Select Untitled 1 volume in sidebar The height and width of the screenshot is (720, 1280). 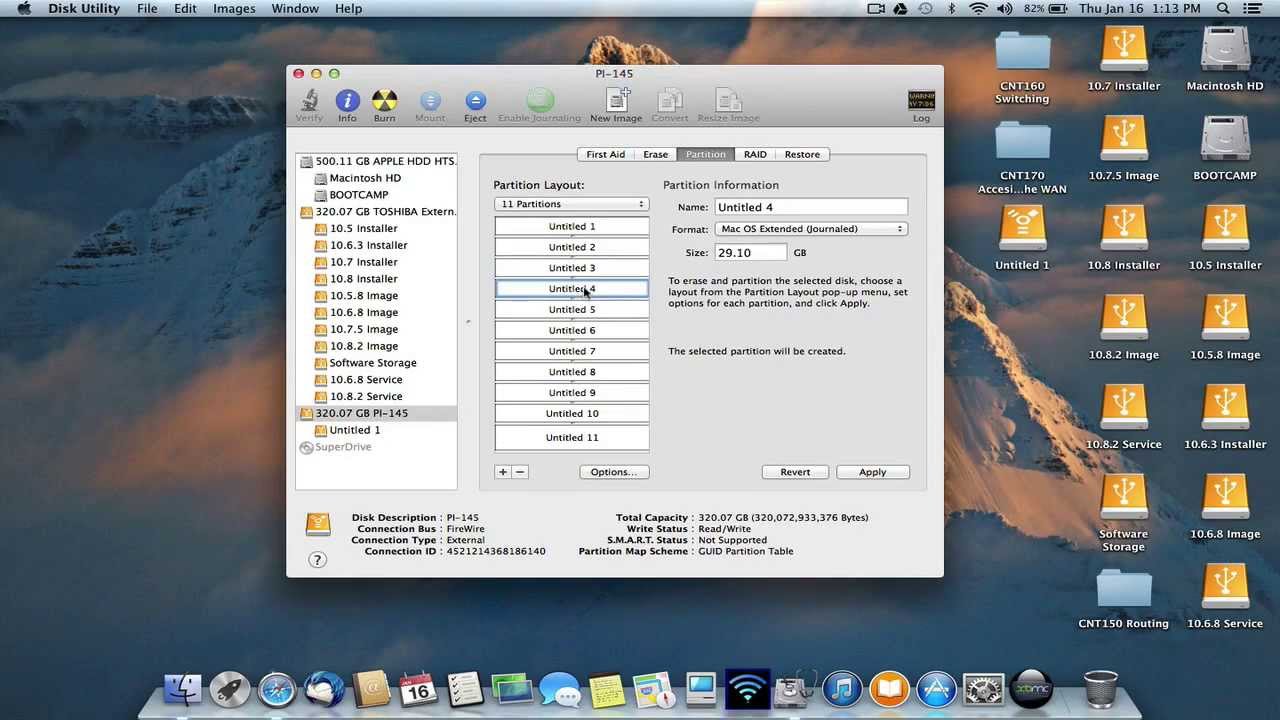pyautogui.click(x=377, y=430)
